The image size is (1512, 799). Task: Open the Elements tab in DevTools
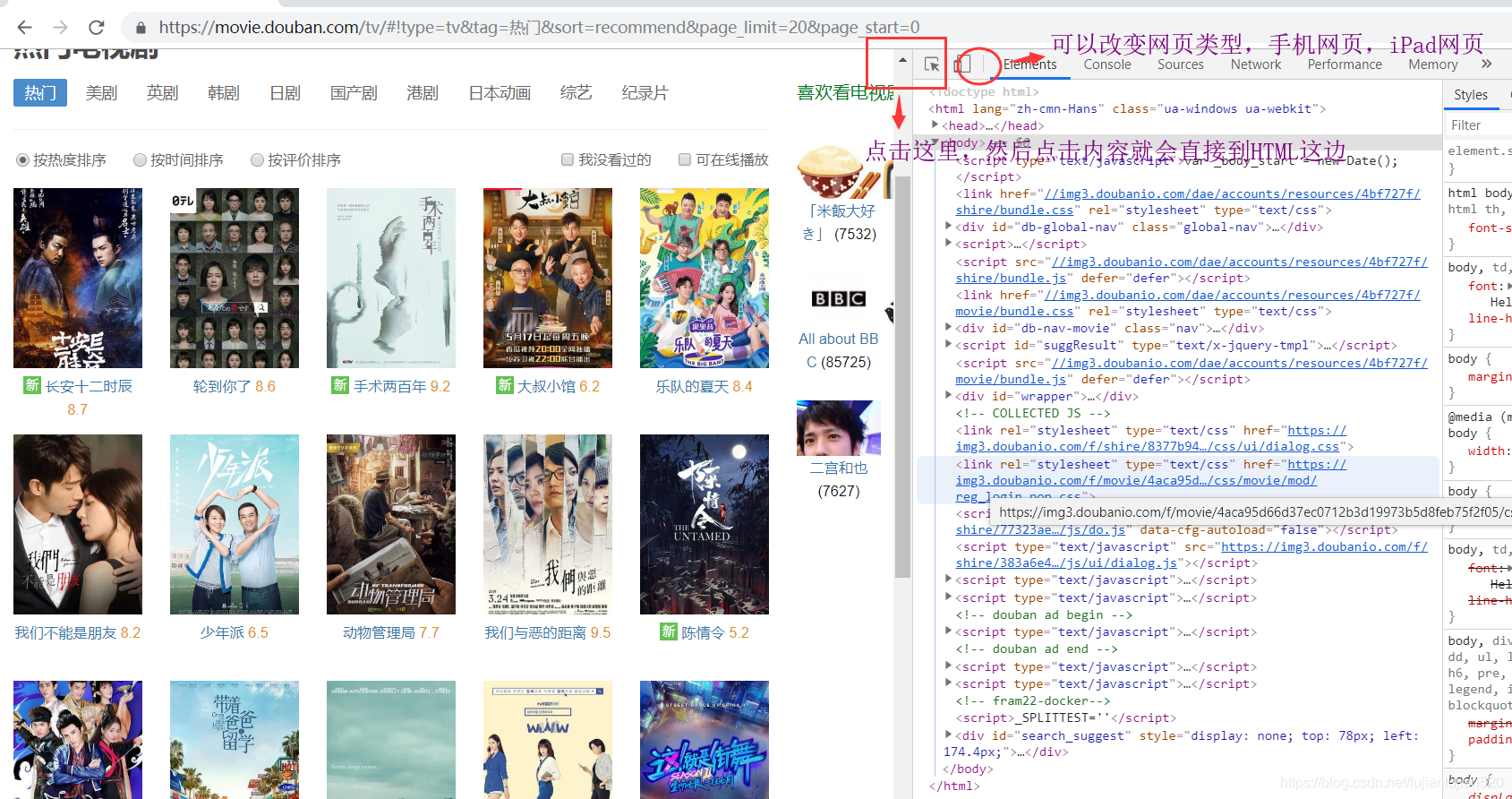coord(1029,64)
